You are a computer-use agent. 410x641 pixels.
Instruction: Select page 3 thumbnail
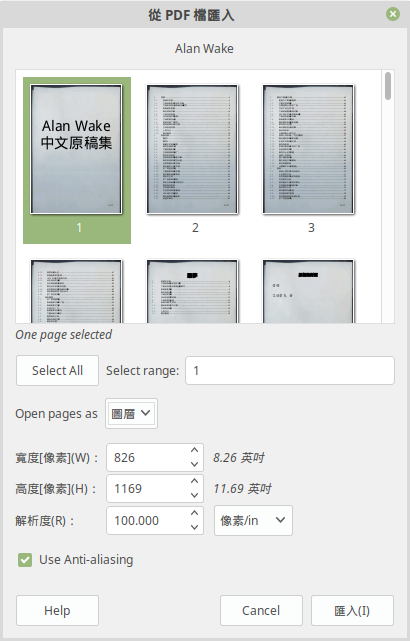point(308,149)
